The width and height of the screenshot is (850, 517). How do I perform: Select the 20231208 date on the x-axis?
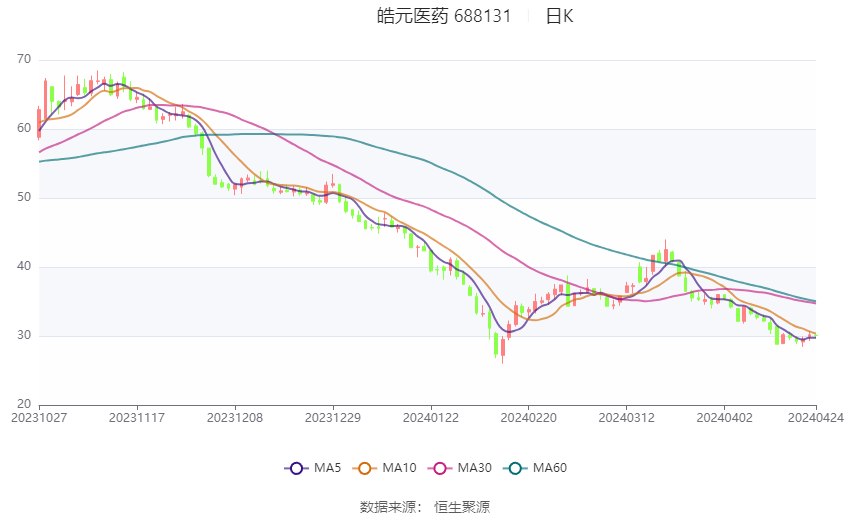pos(236,417)
